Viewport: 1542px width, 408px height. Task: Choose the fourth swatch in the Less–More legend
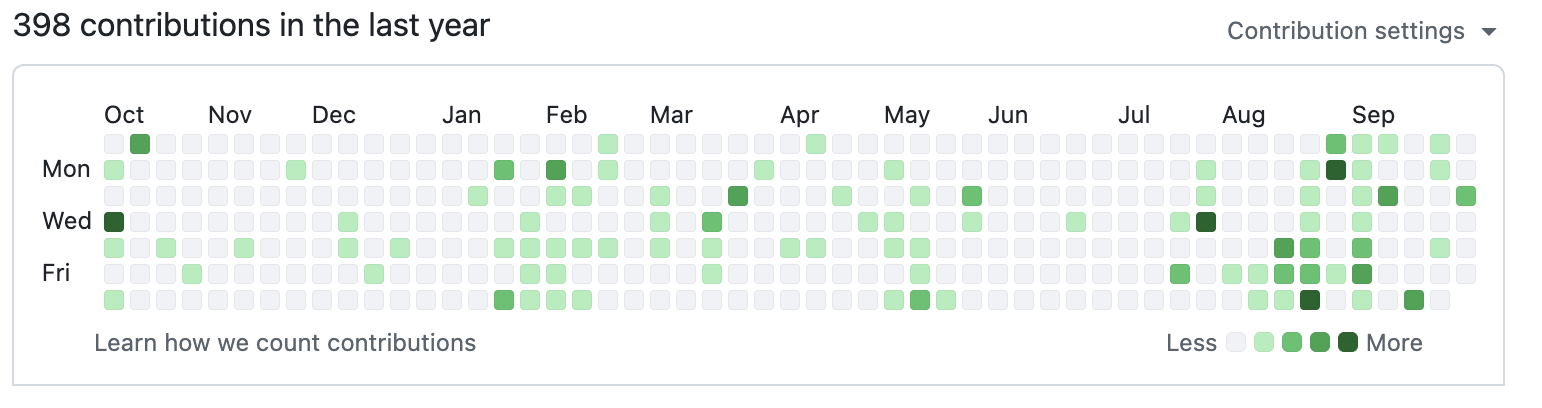(1320, 343)
